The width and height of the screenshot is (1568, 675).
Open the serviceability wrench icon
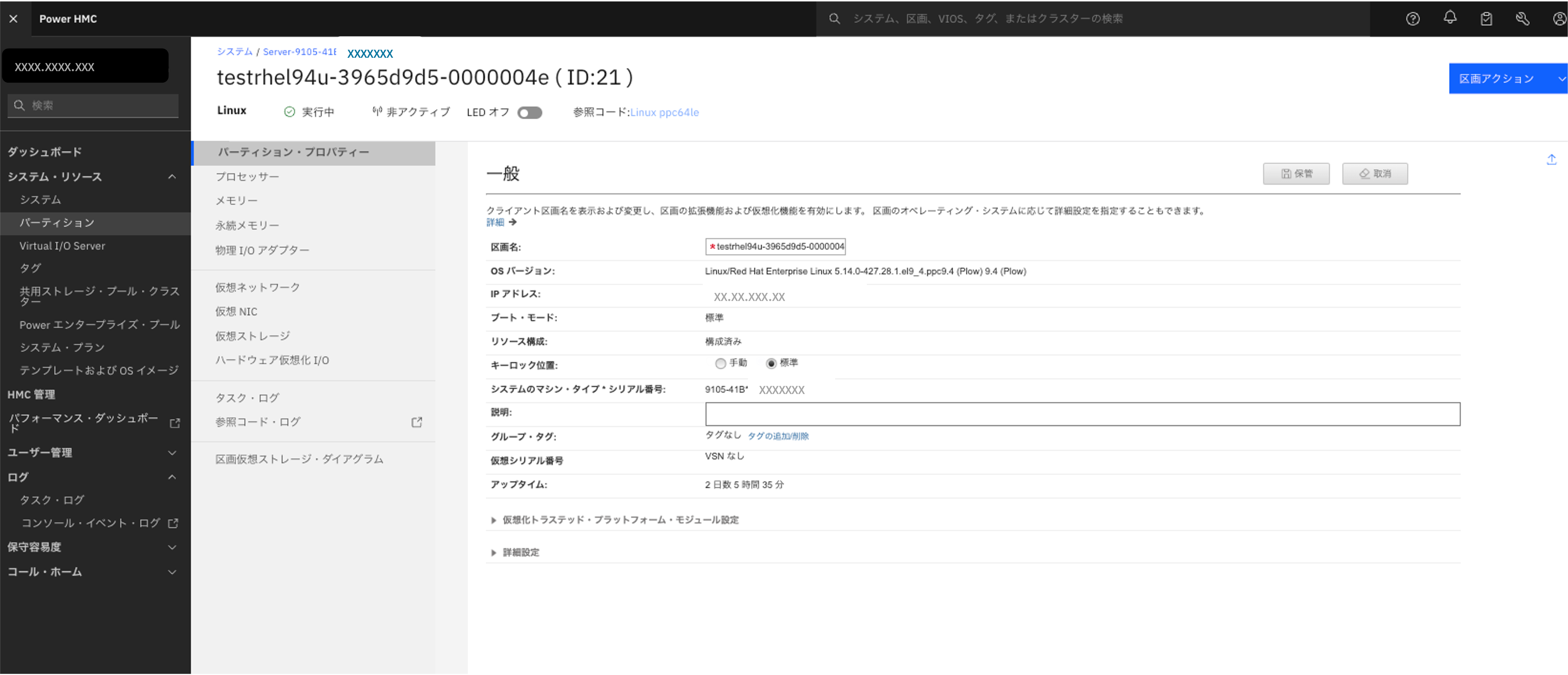[x=1522, y=19]
